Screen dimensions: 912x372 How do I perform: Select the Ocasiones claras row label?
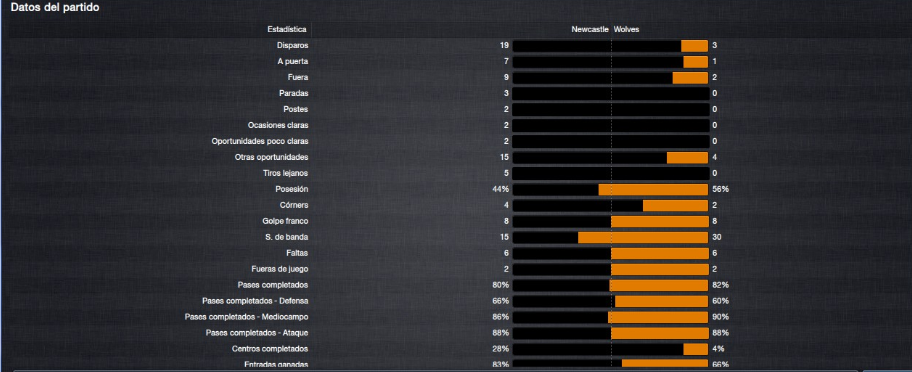[278, 126]
